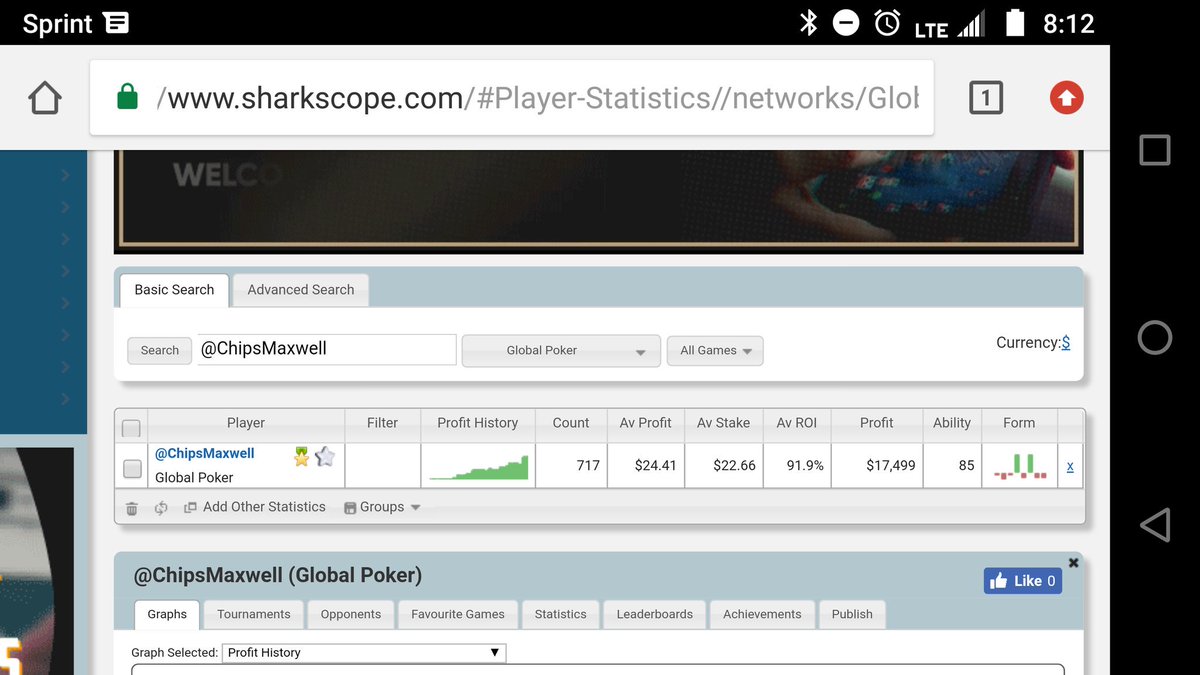Open the Tournaments tab
Image resolution: width=1200 pixels, height=675 pixels.
(x=254, y=614)
